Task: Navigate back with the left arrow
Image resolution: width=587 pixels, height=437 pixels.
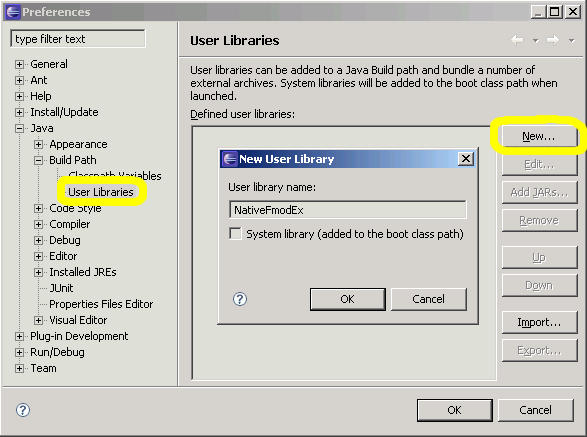Action: (x=517, y=40)
